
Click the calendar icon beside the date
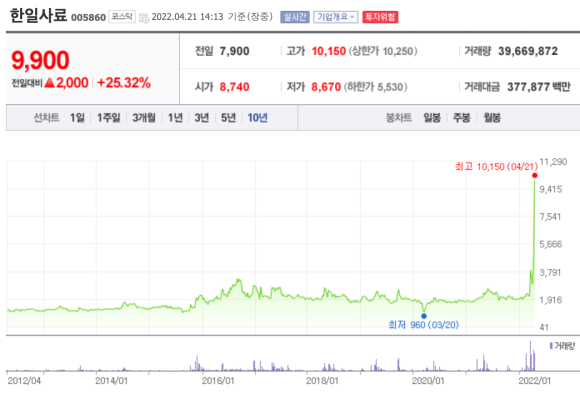(144, 17)
